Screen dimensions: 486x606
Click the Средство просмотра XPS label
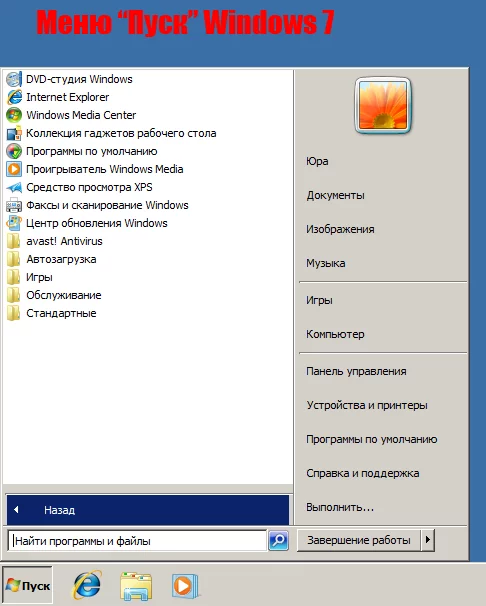pyautogui.click(x=89, y=187)
